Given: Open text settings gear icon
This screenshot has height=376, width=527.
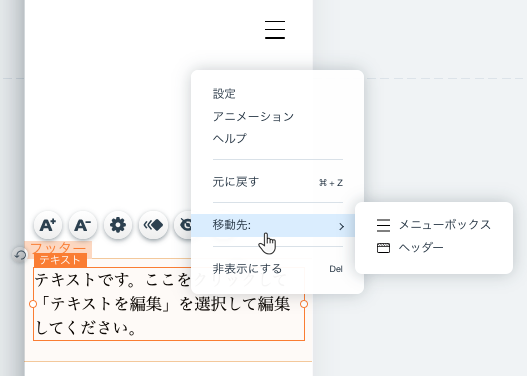Looking at the screenshot, I should (118, 225).
